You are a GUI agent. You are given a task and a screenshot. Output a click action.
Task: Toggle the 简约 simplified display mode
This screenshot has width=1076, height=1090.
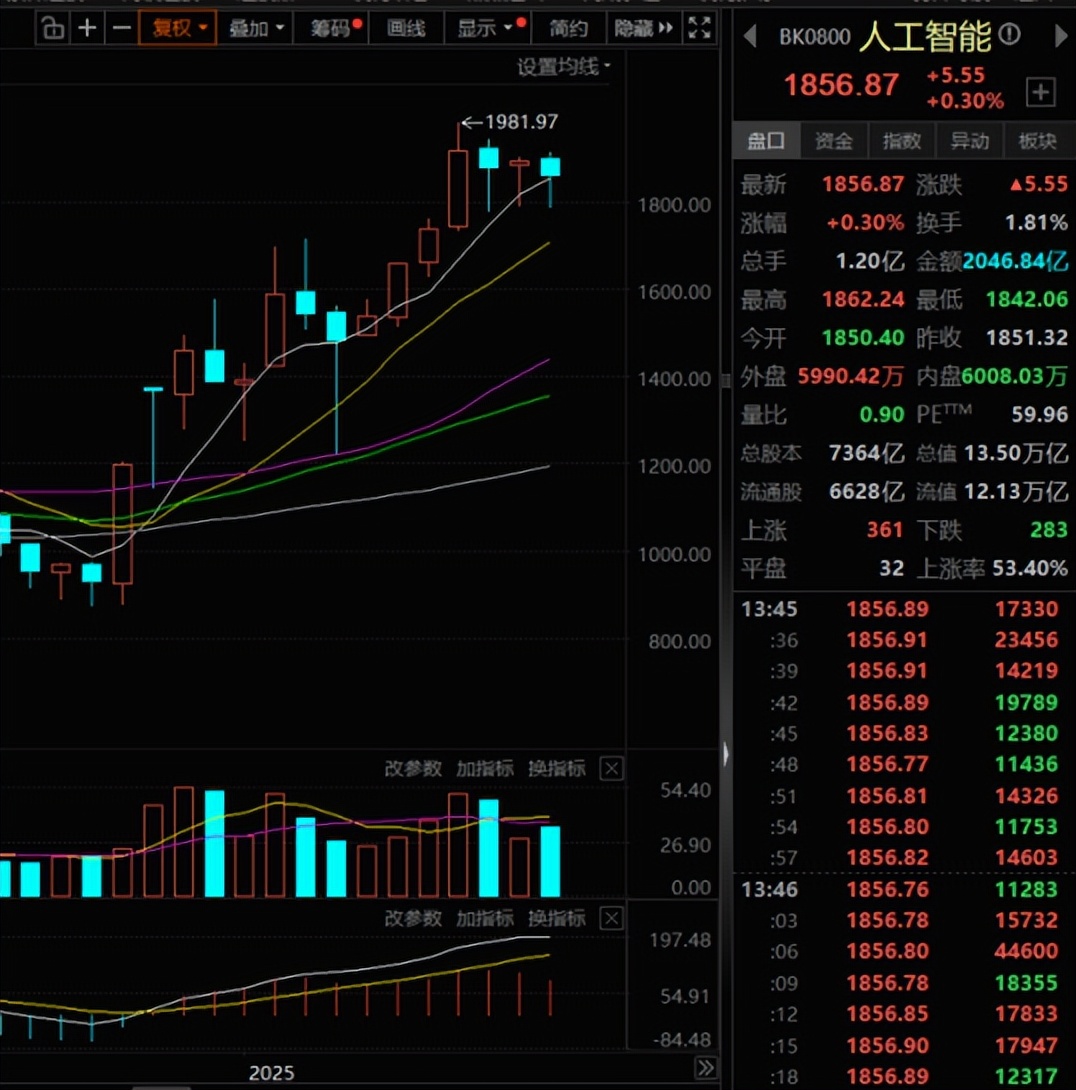[x=568, y=28]
